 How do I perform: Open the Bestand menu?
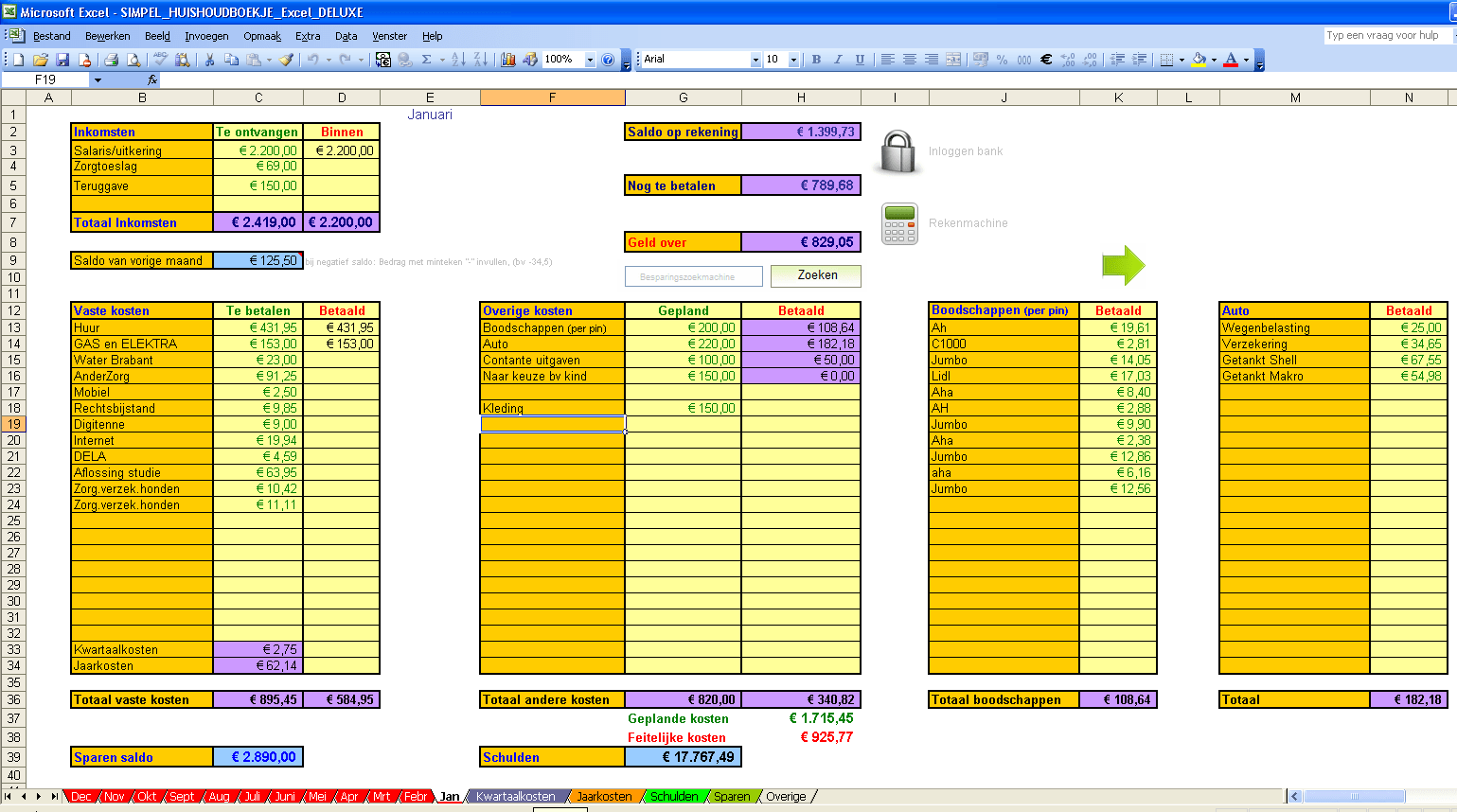tap(52, 36)
